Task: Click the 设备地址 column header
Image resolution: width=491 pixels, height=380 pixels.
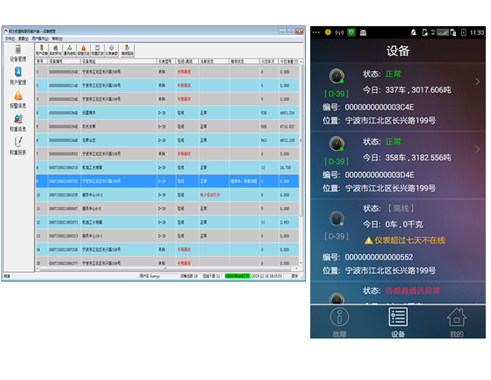Action: pyautogui.click(x=118, y=61)
